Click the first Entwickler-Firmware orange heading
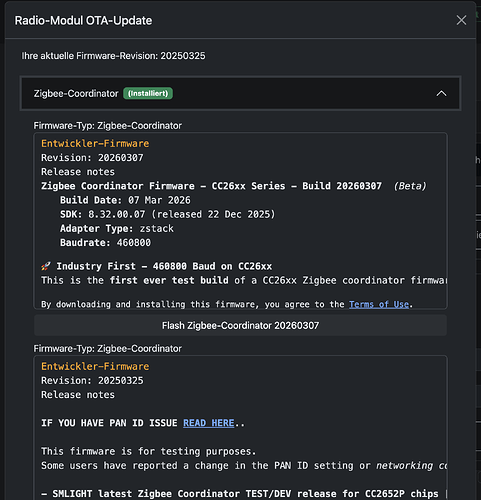The image size is (481, 500). pyautogui.click(x=95, y=144)
